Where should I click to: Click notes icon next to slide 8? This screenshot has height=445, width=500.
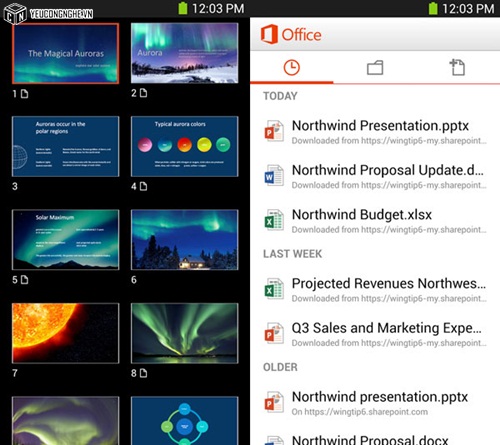pyautogui.click(x=143, y=373)
